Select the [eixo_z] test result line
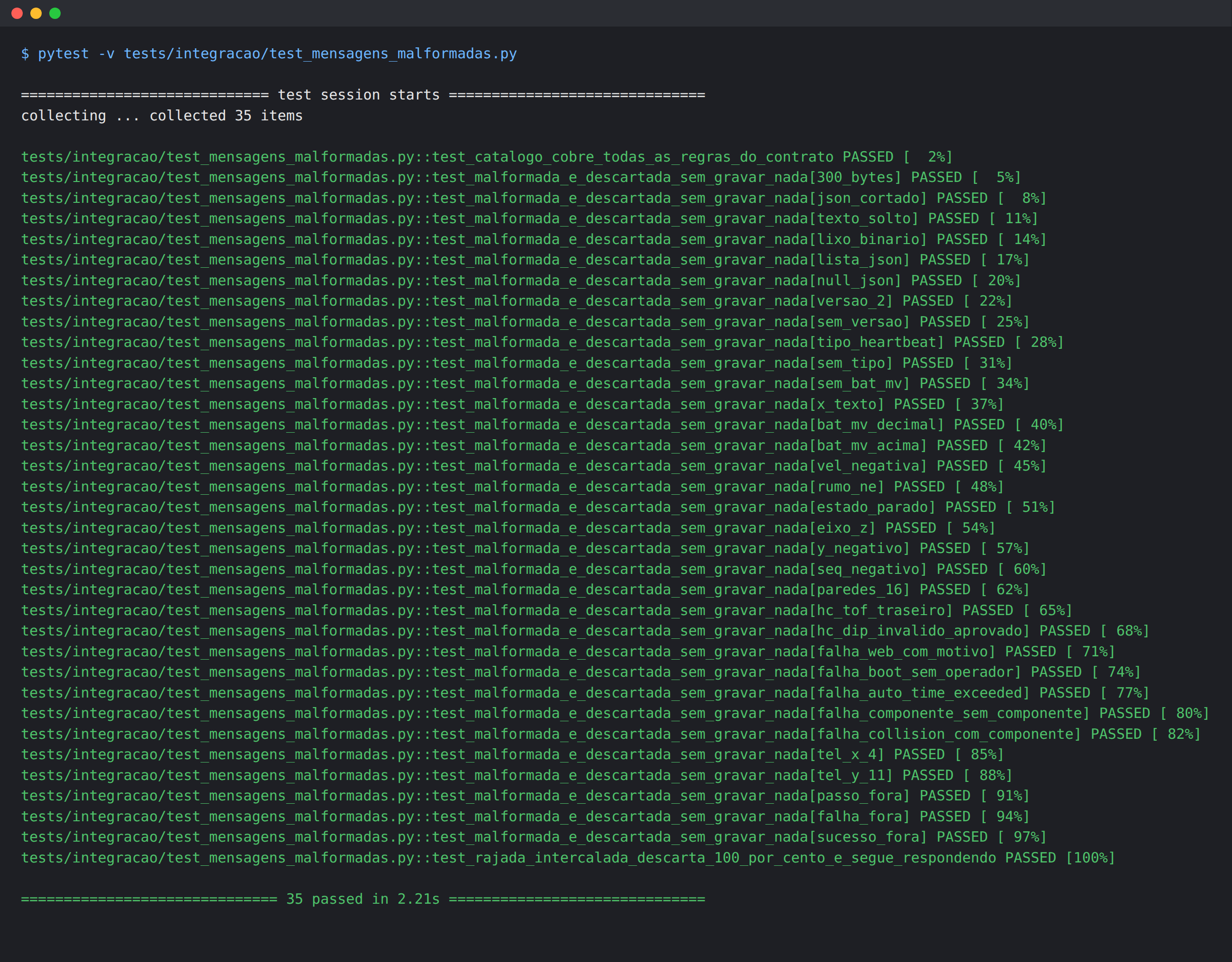Screen dimensions: 1232x962 [x=508, y=527]
